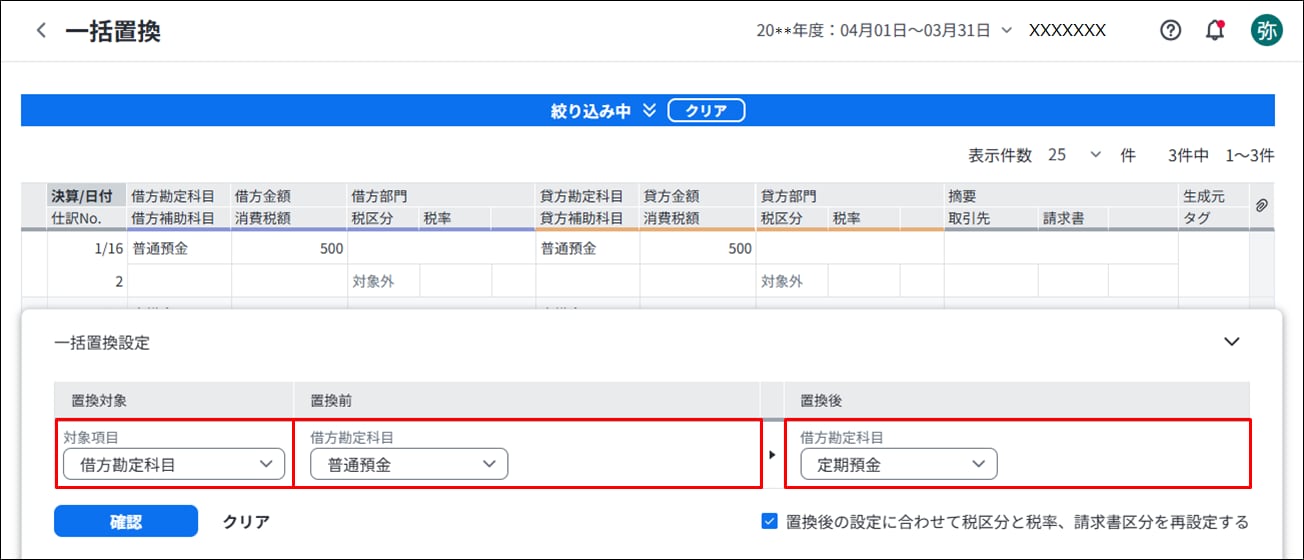Click the arrow between 置換前 and 置換後

[x=771, y=455]
